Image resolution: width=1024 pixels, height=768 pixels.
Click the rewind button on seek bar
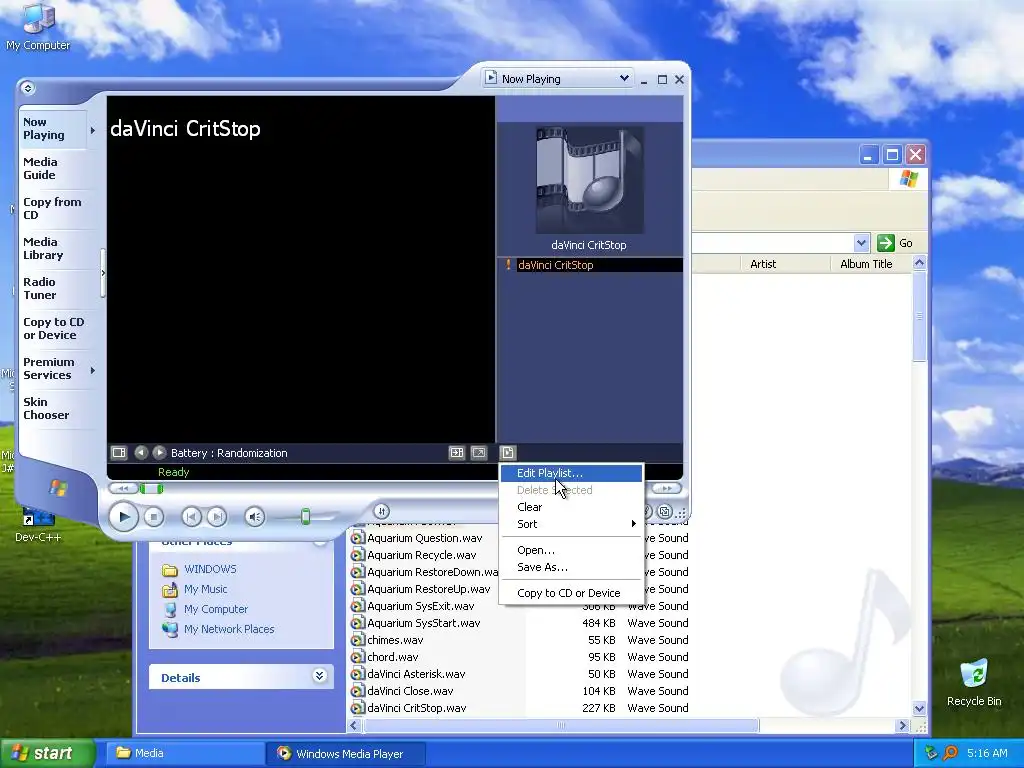[x=123, y=488]
